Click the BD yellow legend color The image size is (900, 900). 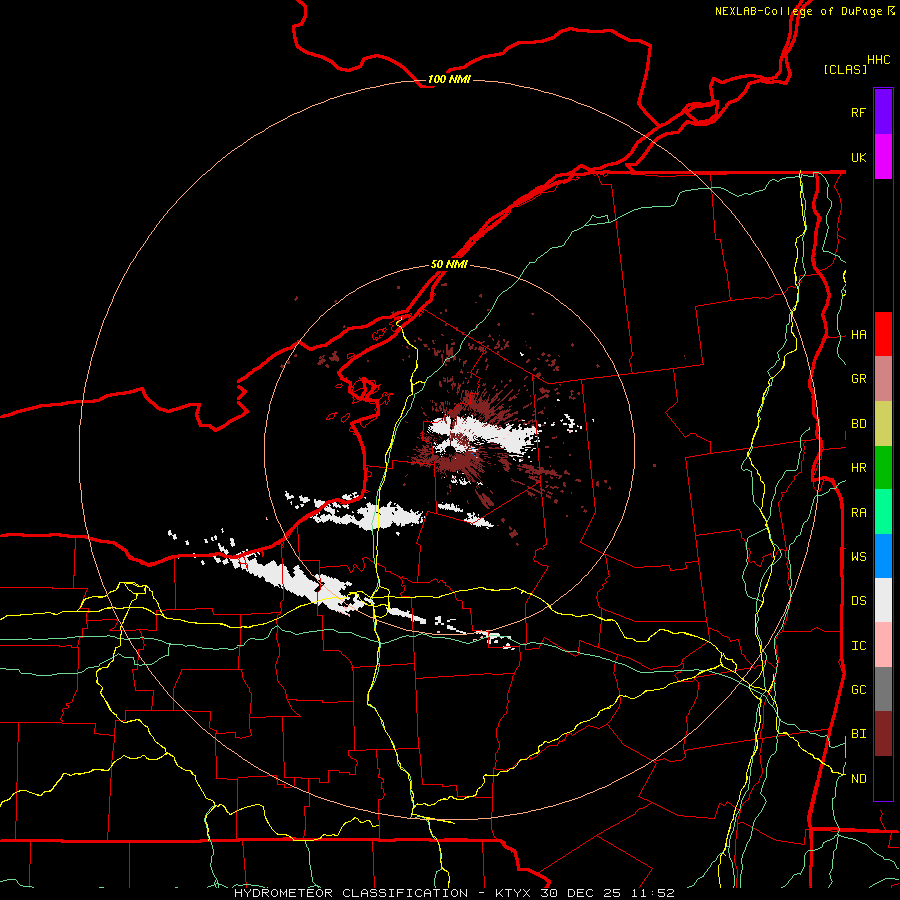coord(883,424)
